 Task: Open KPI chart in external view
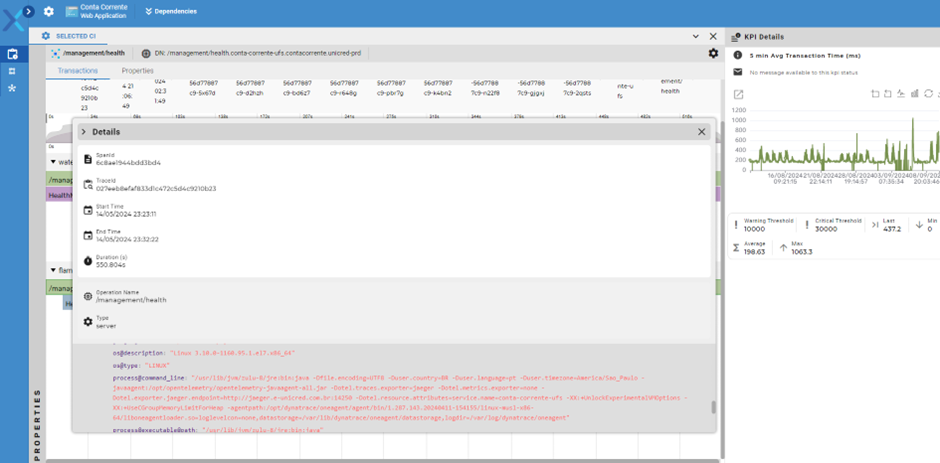[x=739, y=94]
